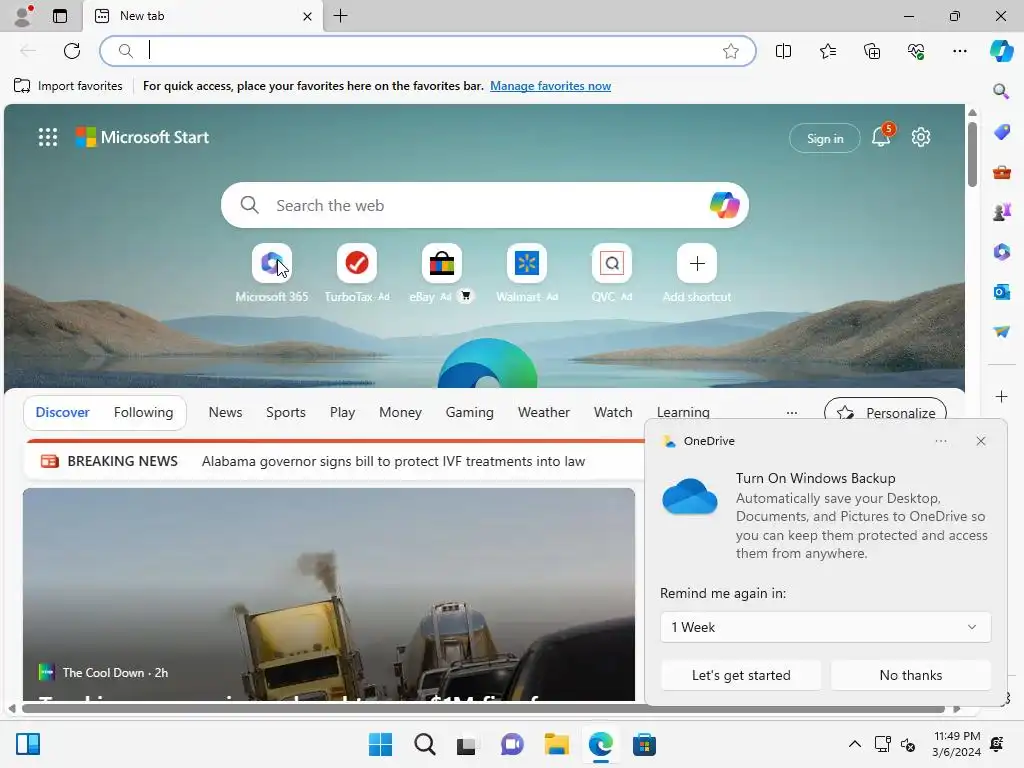Image resolution: width=1024 pixels, height=768 pixels.
Task: Open Windows Start menu
Action: coord(380,744)
